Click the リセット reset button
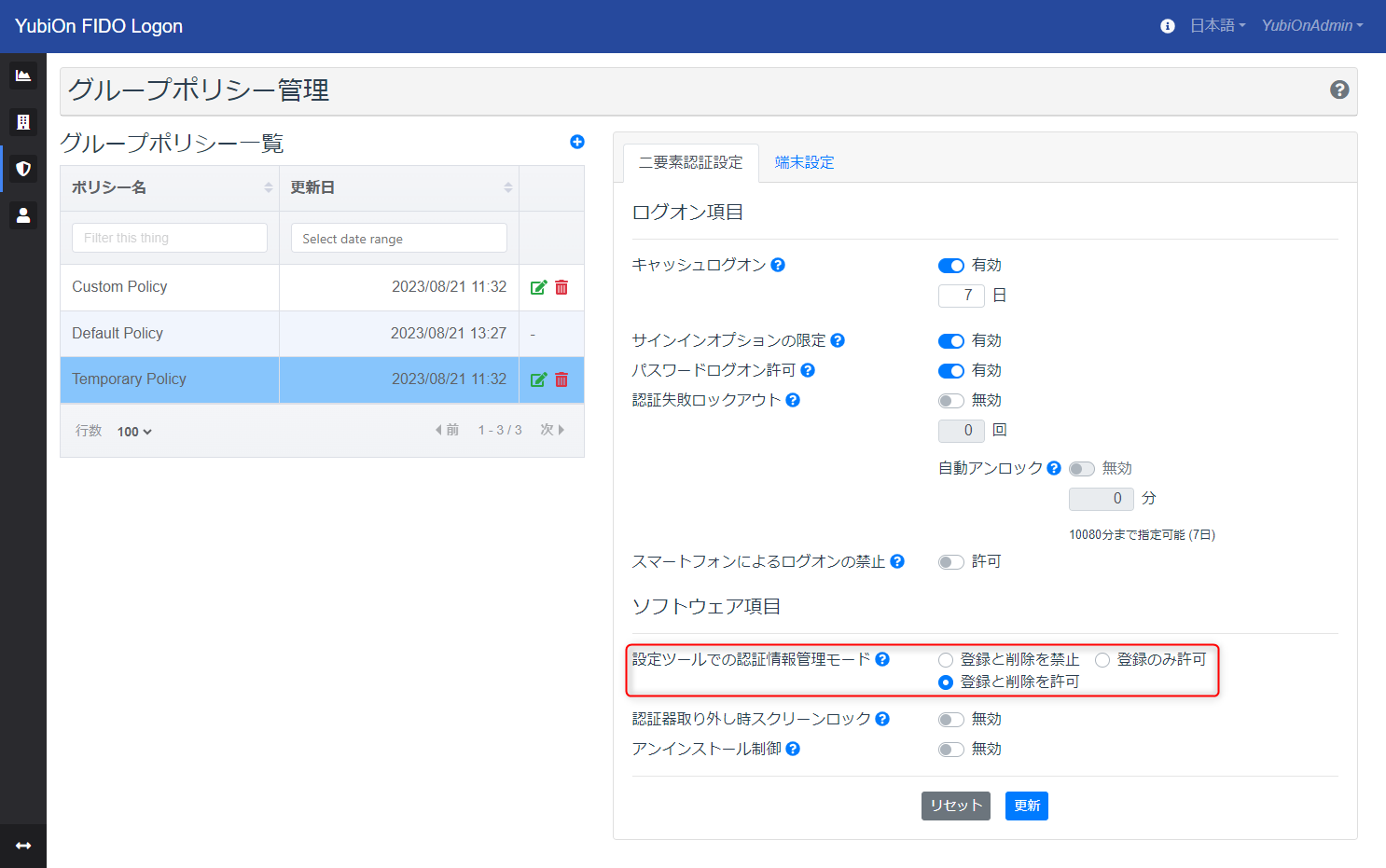 (x=955, y=806)
